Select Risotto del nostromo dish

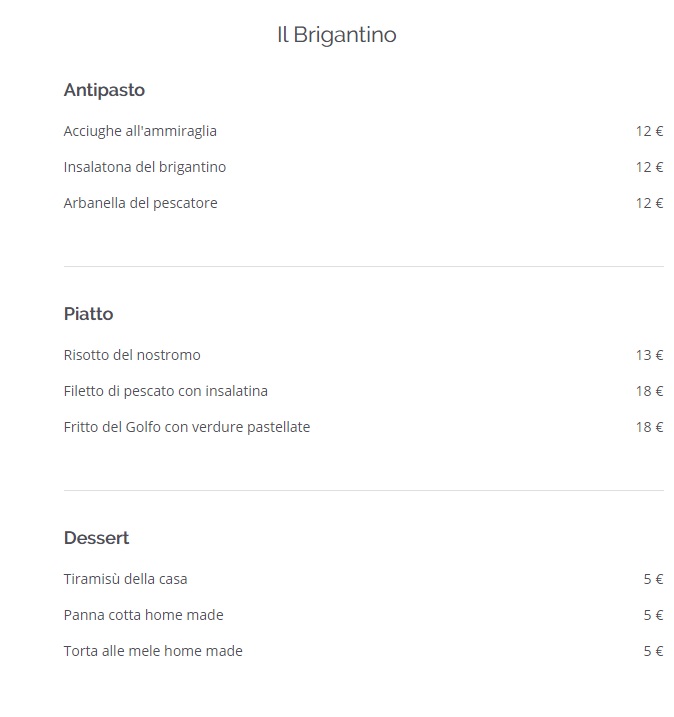point(132,355)
